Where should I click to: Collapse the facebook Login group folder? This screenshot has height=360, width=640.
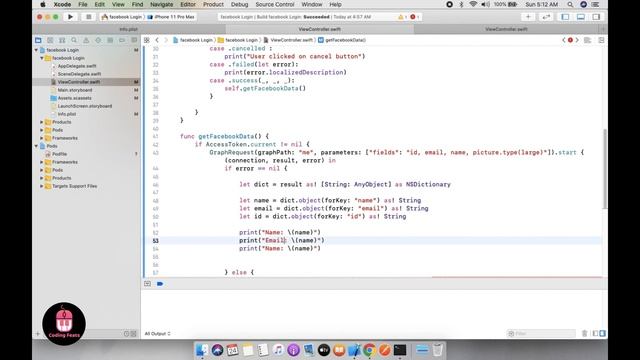tap(42, 58)
